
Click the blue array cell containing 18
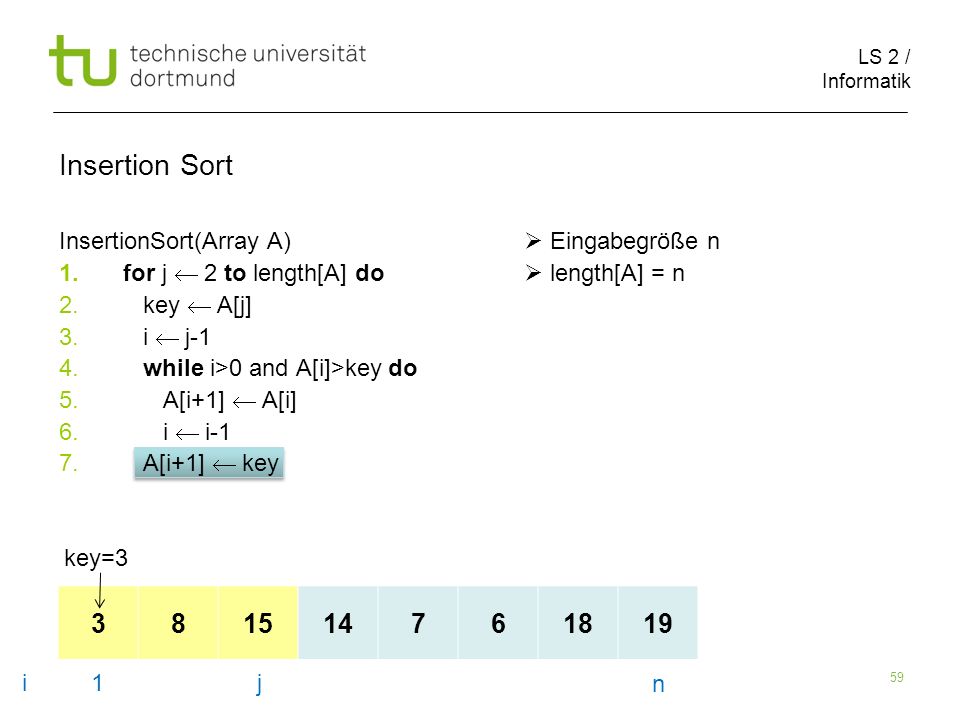coord(578,623)
